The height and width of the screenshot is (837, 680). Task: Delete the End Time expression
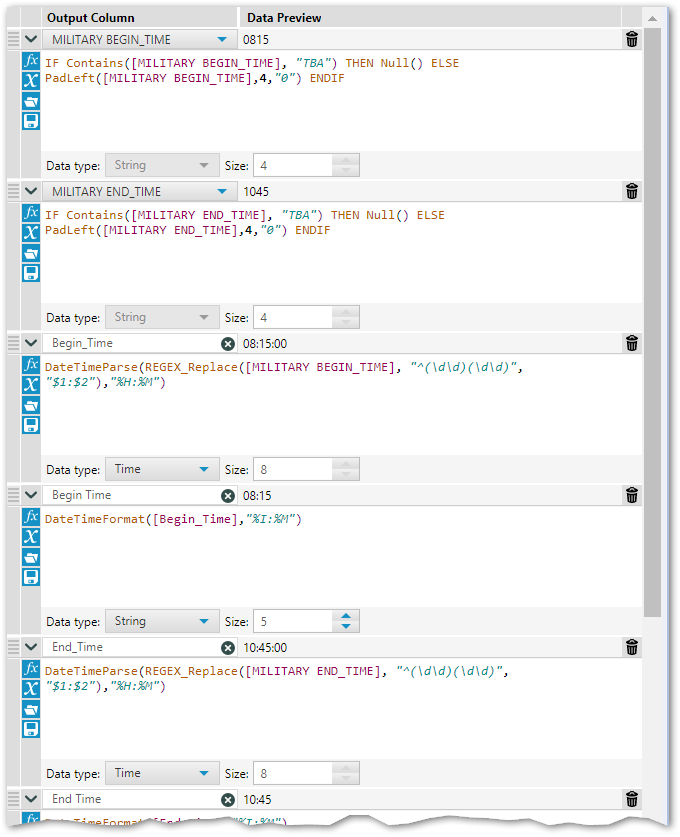631,799
